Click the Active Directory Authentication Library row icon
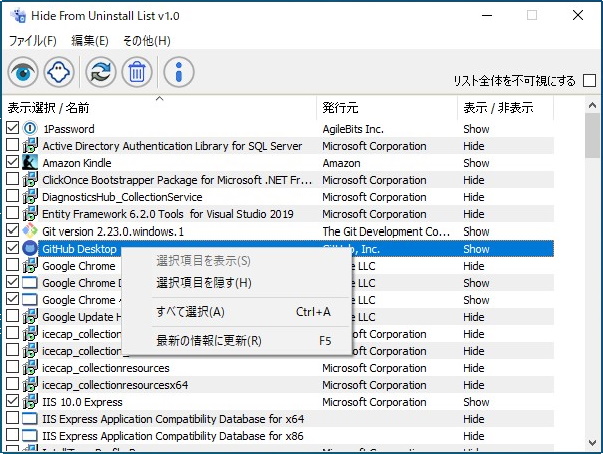This screenshot has height=454, width=603. 30,146
